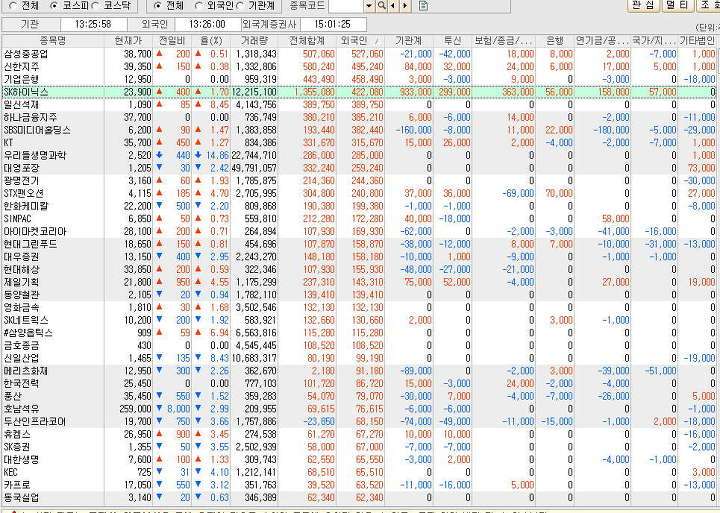Select the 제일기획 row name

(x=22, y=282)
